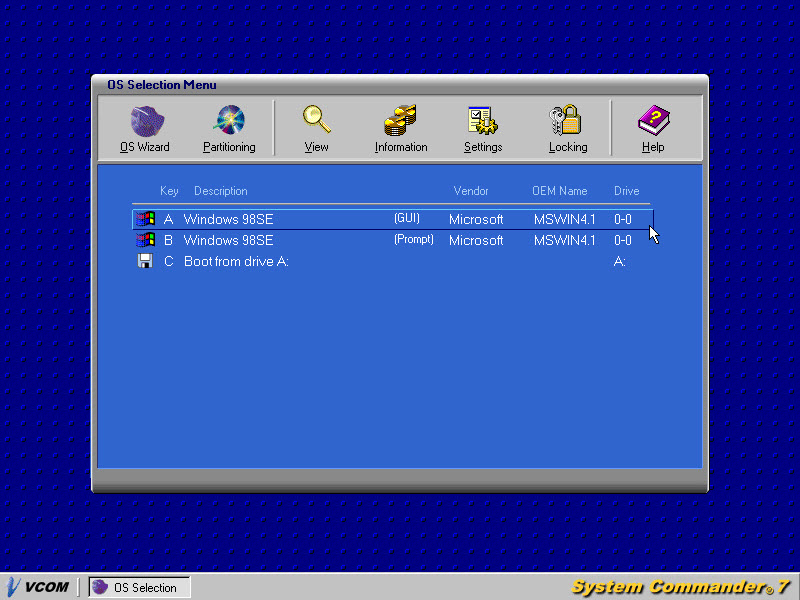Screen dimensions: 800x600
Task: Click the Drive column header
Action: (626, 191)
